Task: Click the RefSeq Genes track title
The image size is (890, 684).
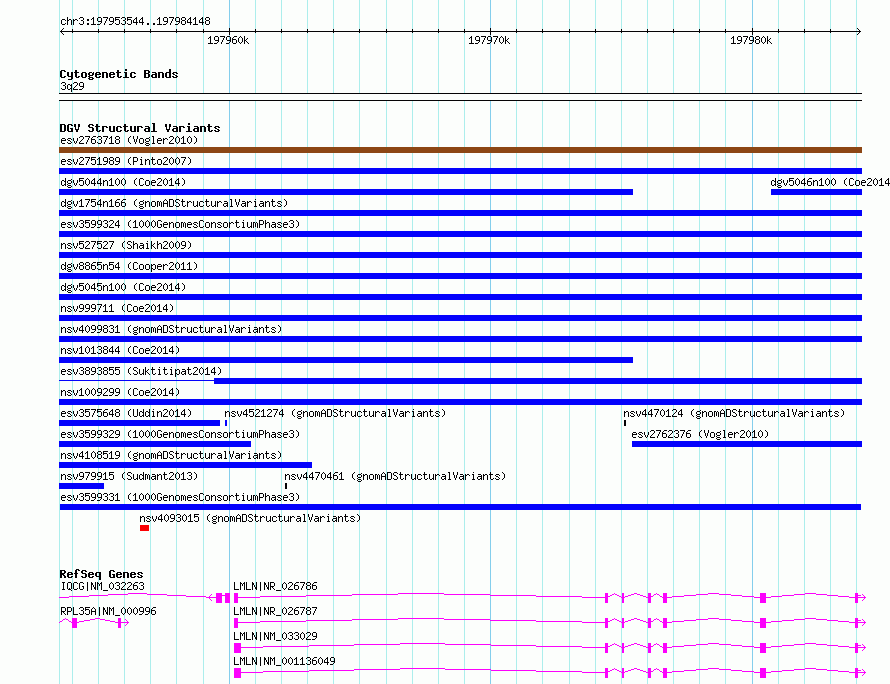Action: point(101,574)
